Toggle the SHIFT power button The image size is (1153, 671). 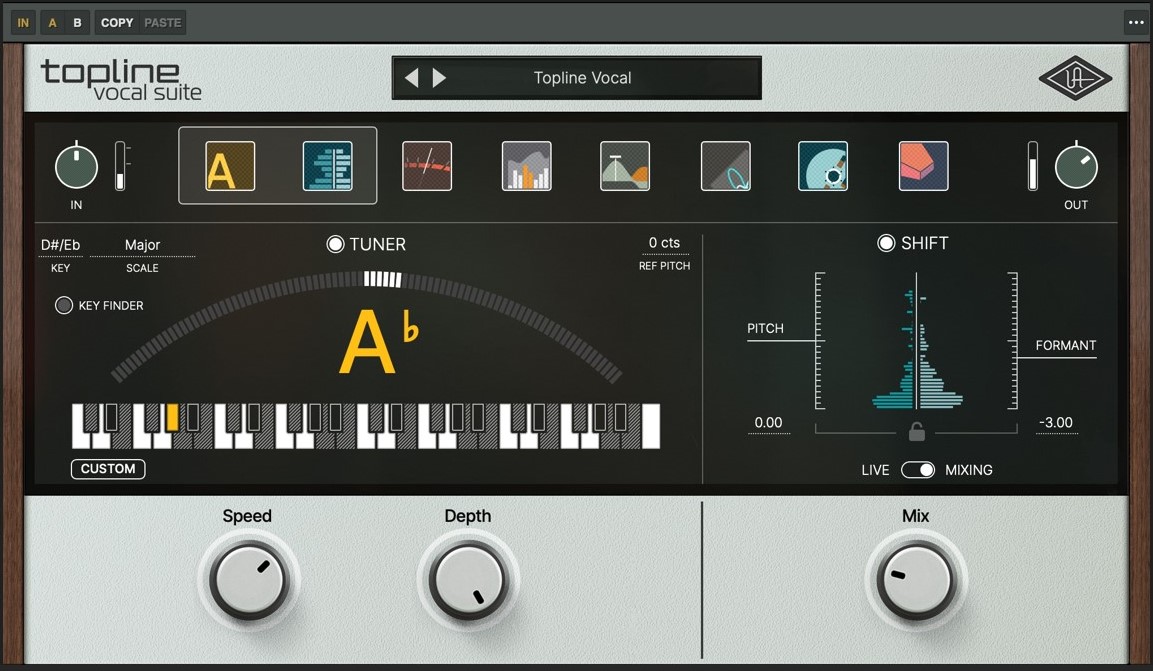coord(886,243)
